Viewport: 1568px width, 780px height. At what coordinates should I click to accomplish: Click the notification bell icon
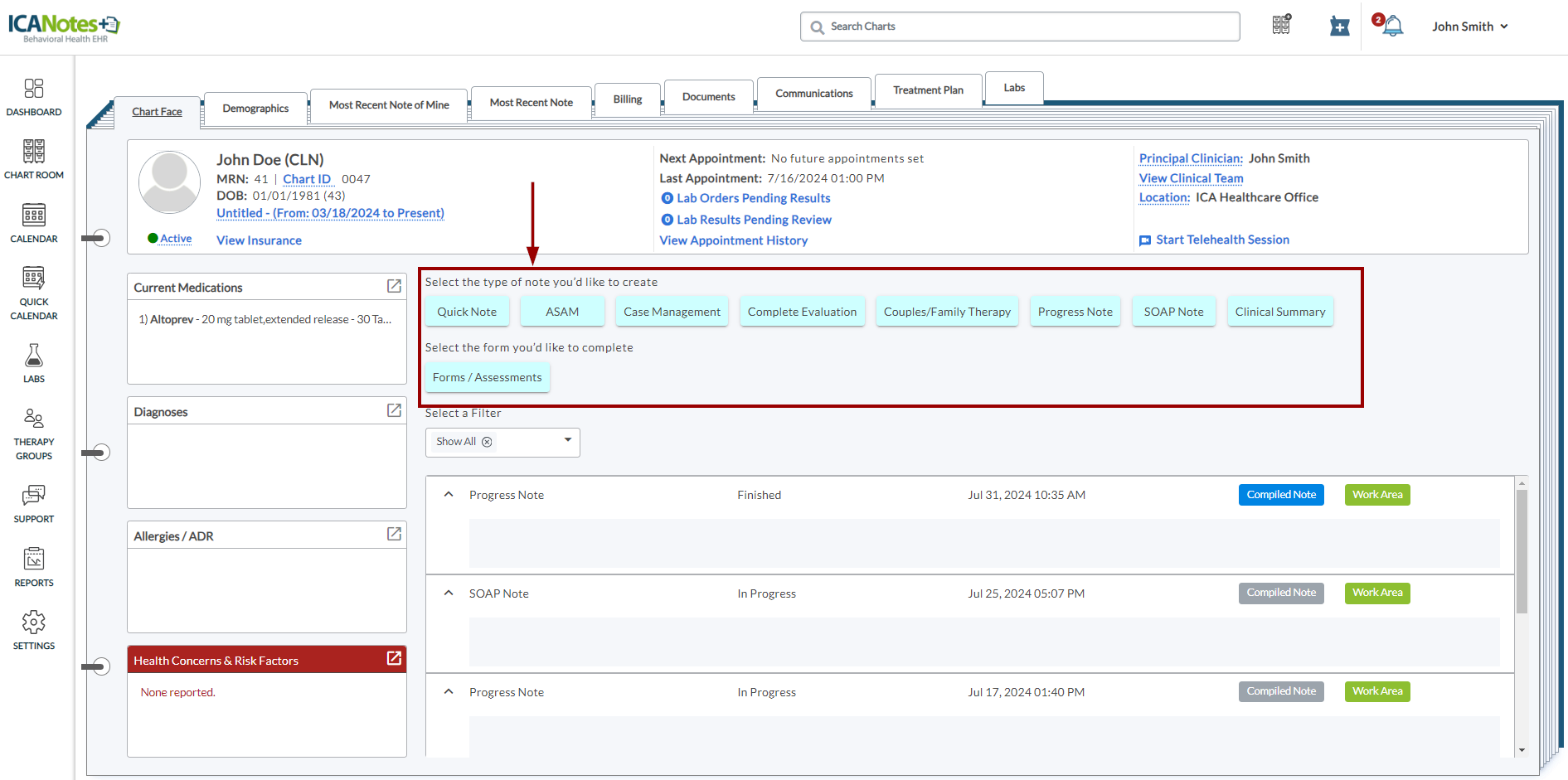(1393, 27)
